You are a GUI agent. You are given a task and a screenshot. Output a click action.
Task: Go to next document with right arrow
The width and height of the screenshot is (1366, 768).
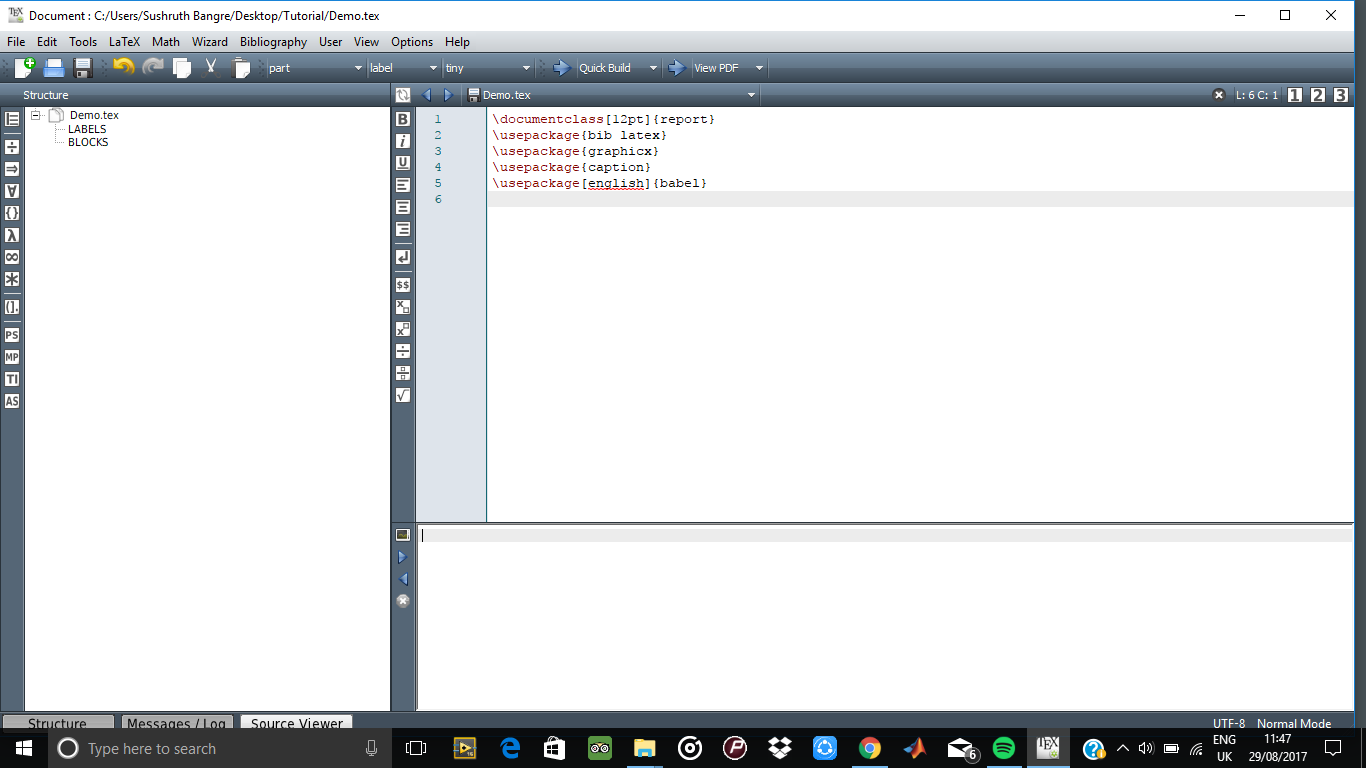tap(448, 95)
